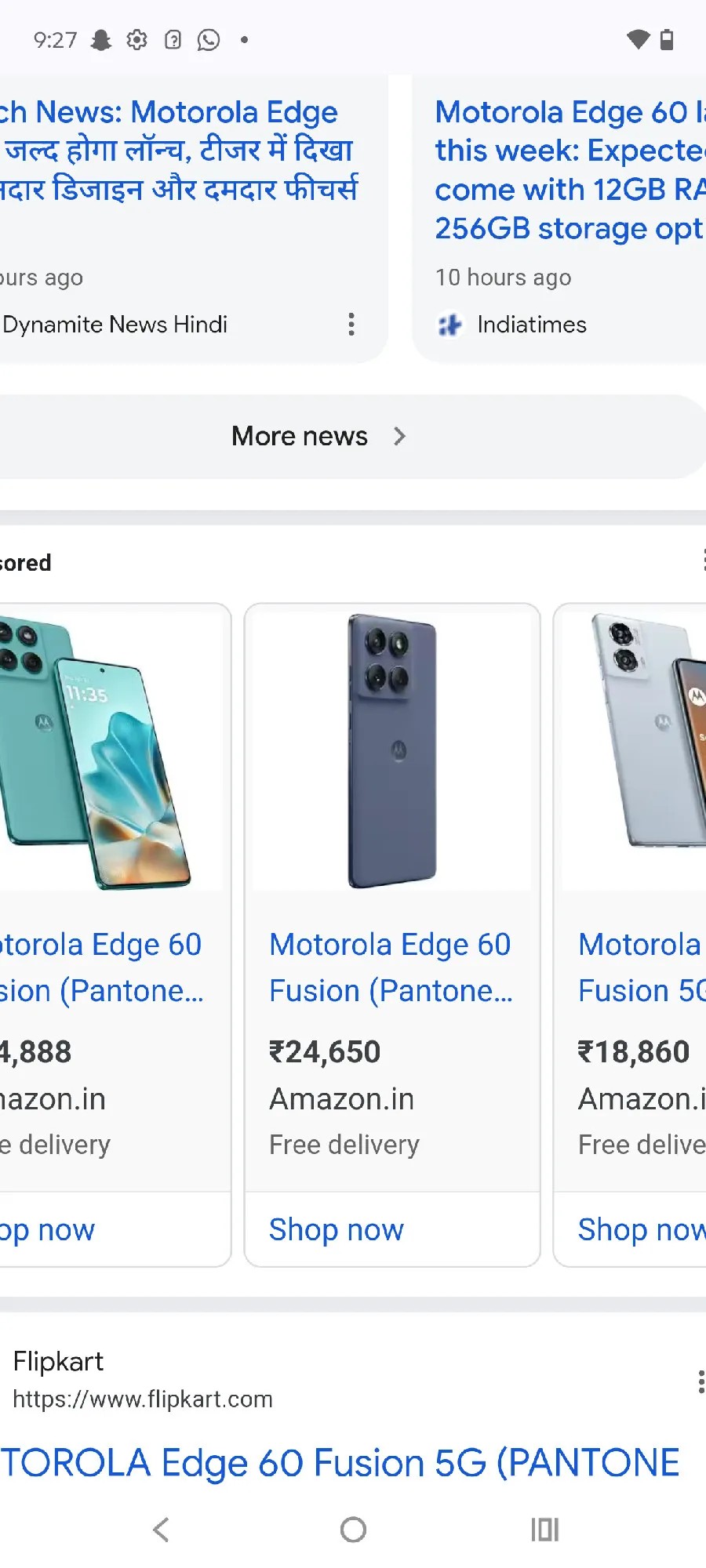
Task: Tap the Snapchat notification icon in status bar
Action: point(101,40)
